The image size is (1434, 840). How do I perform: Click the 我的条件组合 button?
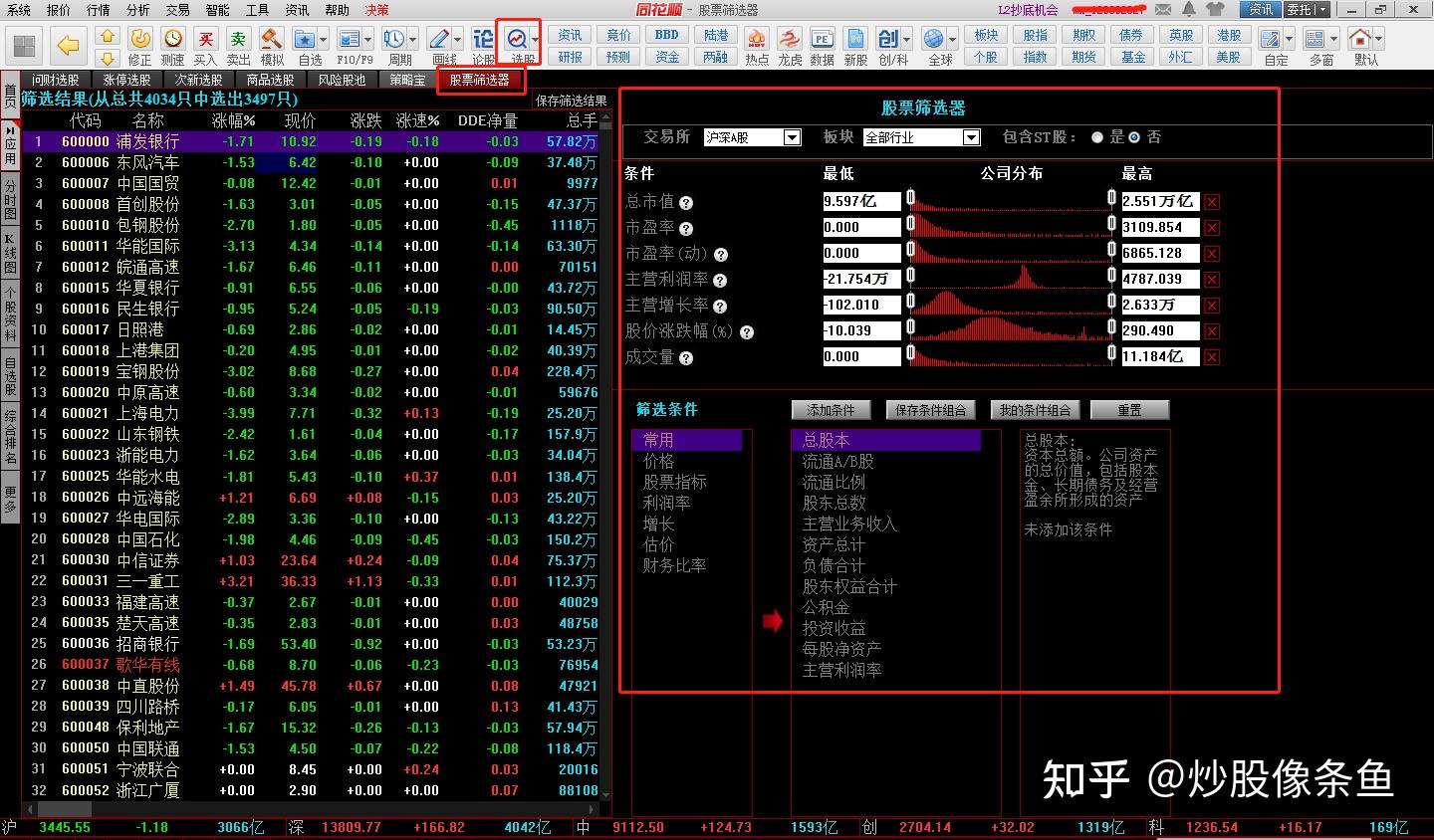coord(1036,410)
